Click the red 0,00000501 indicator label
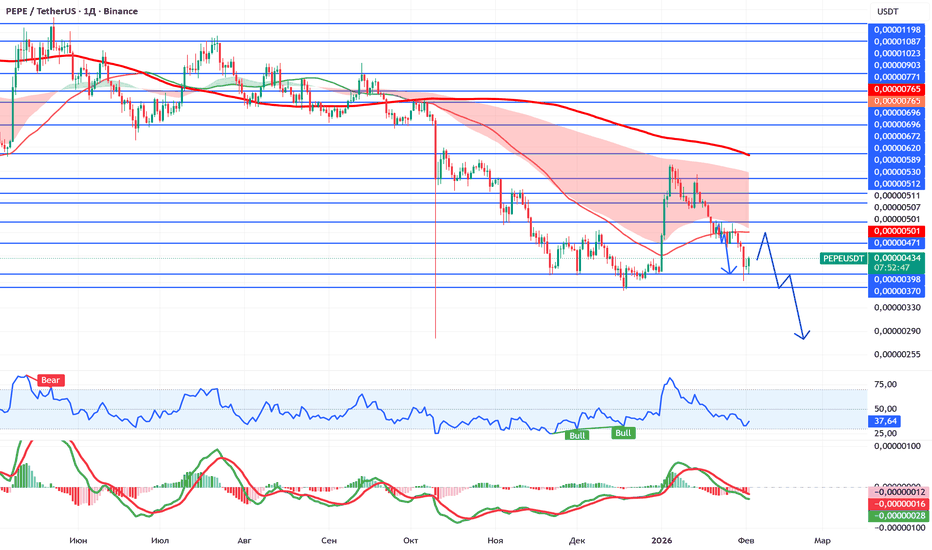The width and height of the screenshot is (932, 550). [x=896, y=231]
